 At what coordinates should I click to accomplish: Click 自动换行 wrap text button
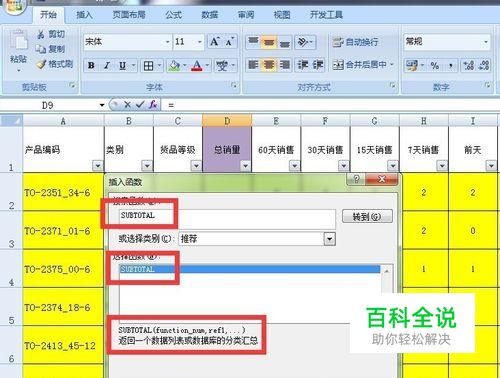pos(355,42)
